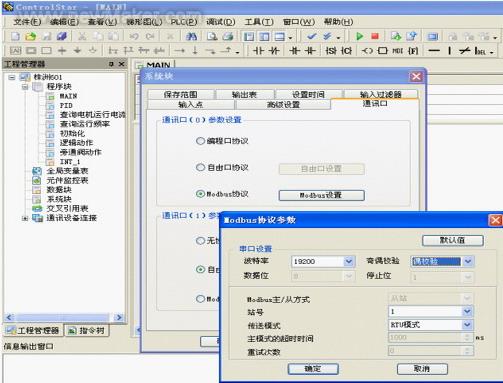Collapse the 程序块 tree node
This screenshot has width=503, height=383.
(25, 87)
